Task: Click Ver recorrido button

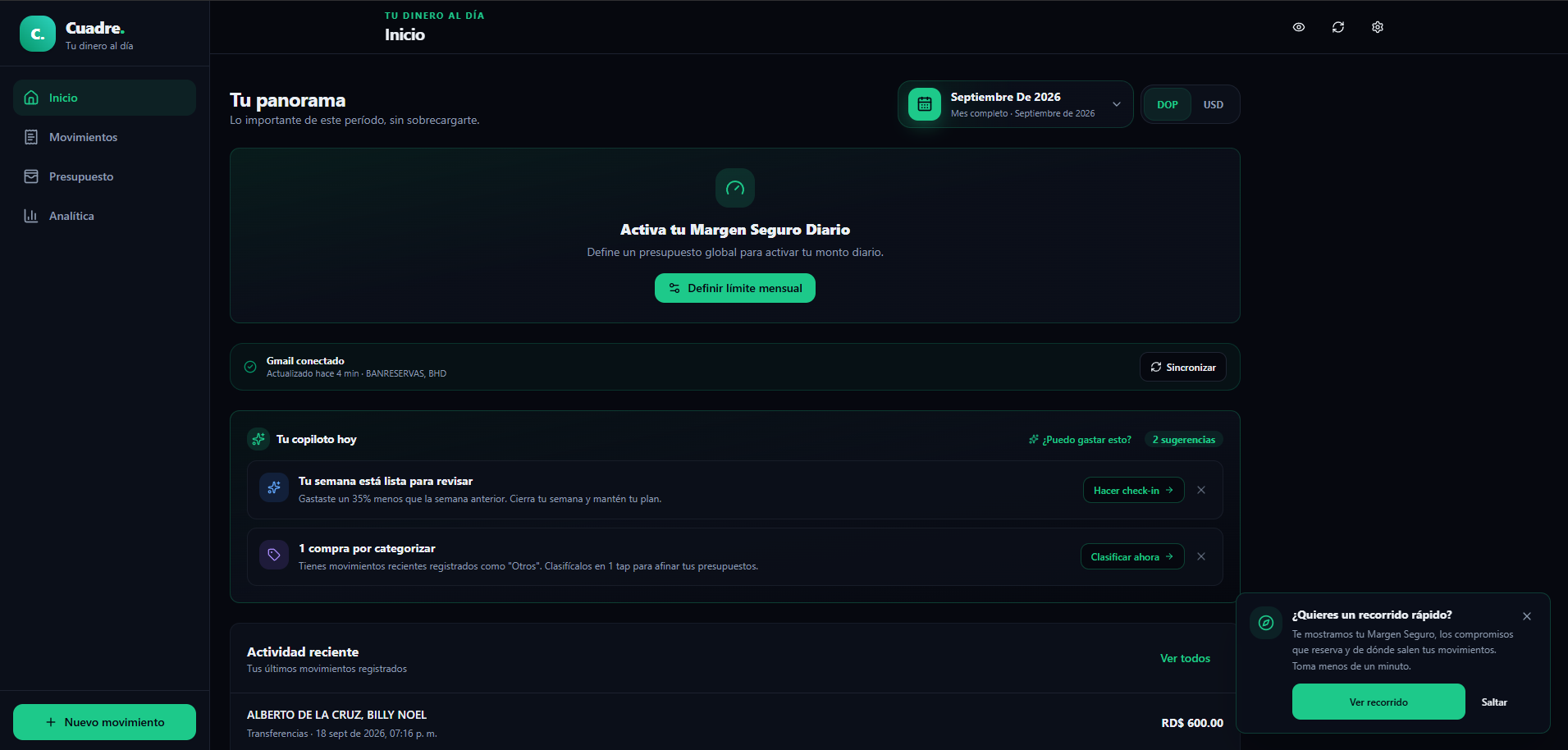Action: 1378,702
